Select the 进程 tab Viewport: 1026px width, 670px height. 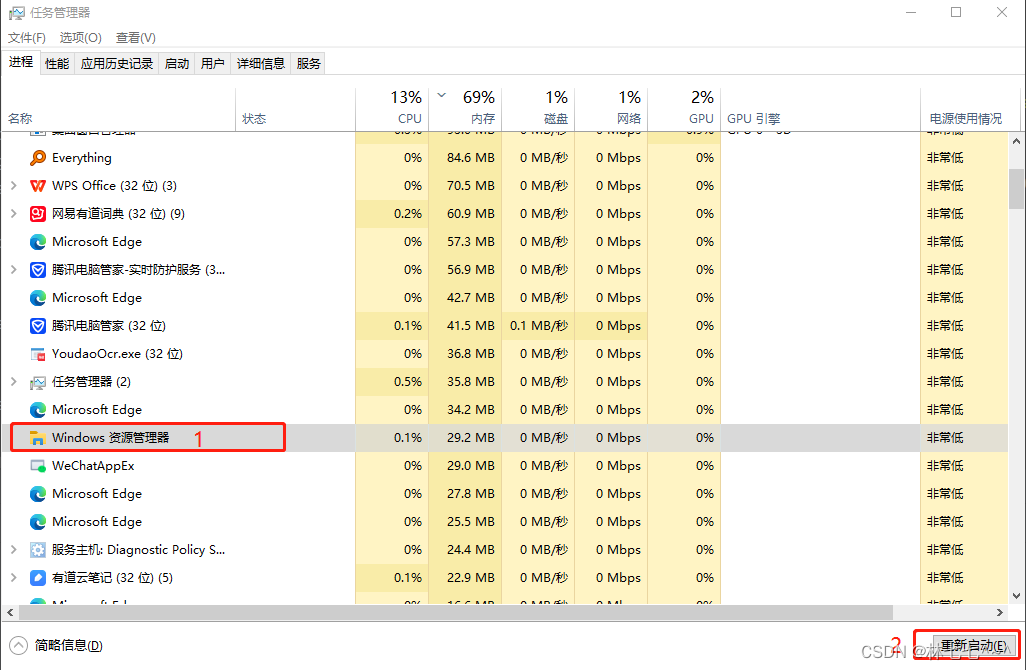tap(21, 62)
